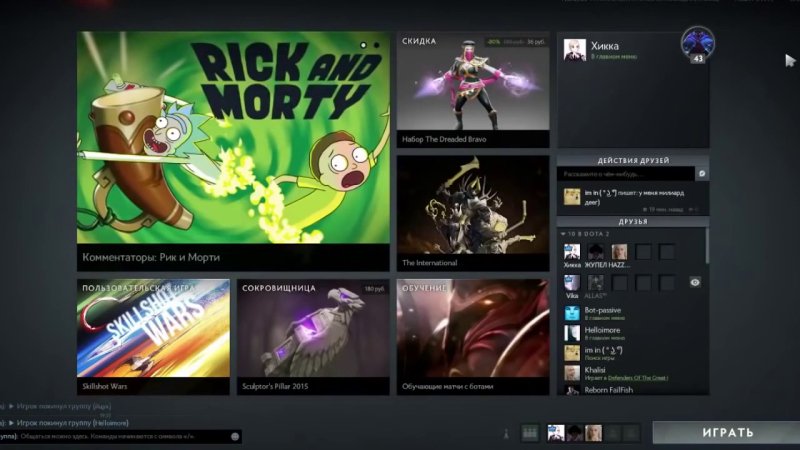Focus the party chat input field

tap(120, 437)
